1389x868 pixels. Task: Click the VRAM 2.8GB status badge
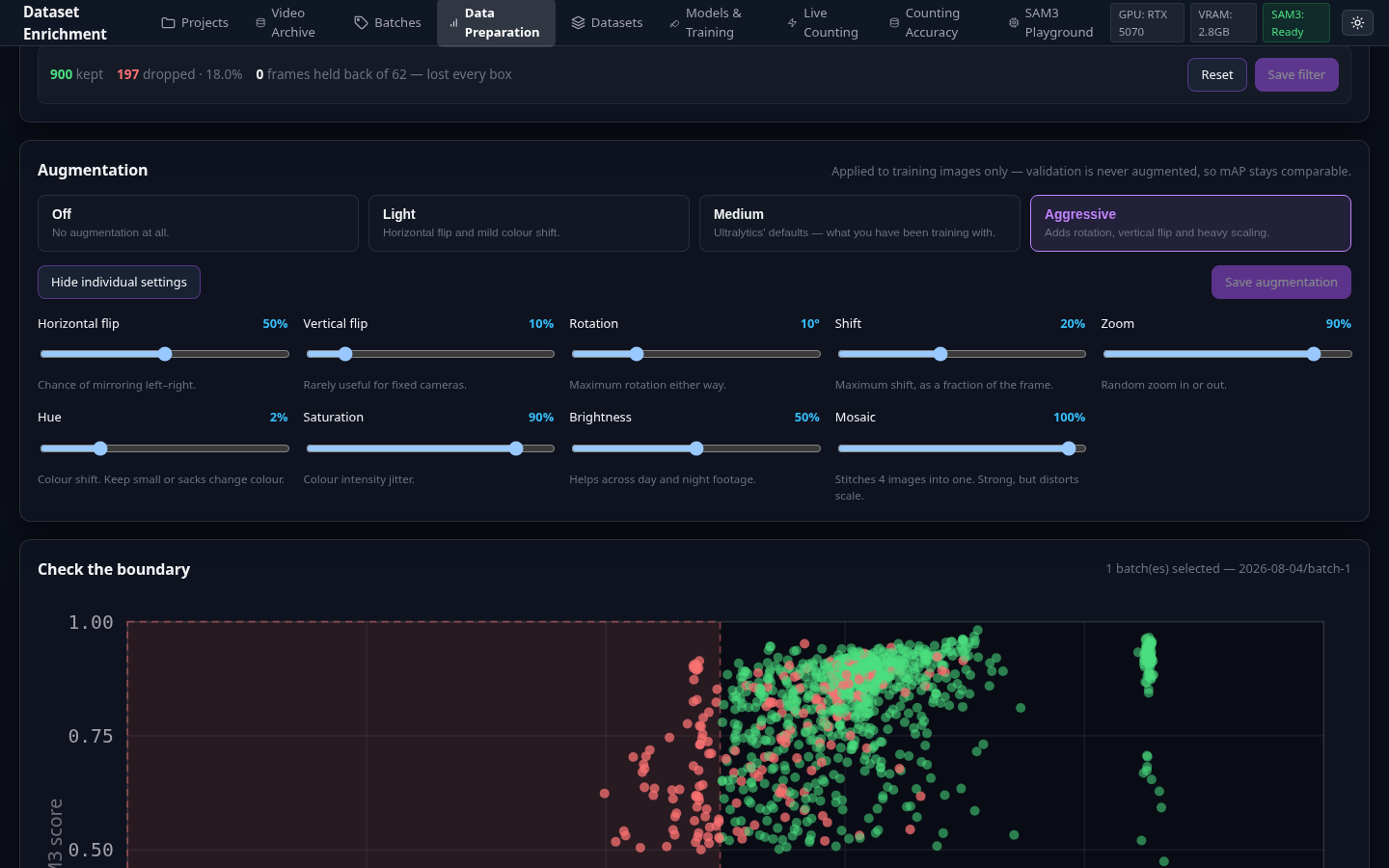coord(1222,22)
